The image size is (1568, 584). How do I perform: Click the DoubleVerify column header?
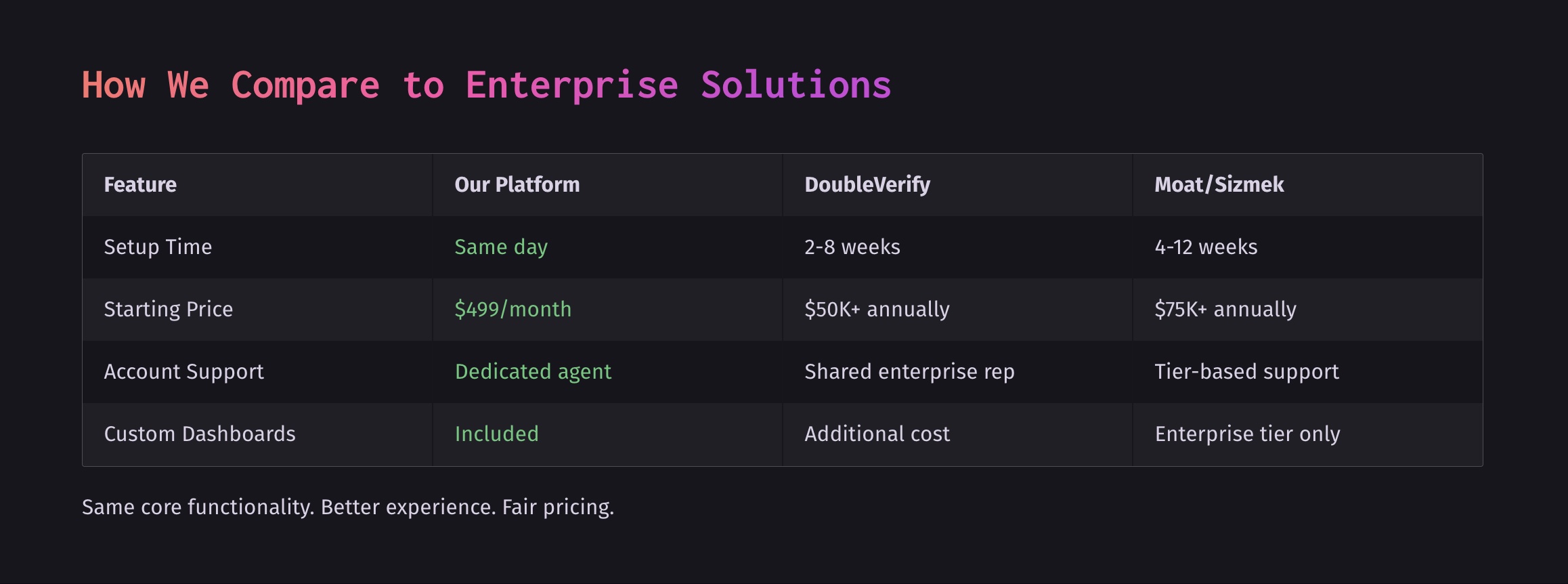point(867,185)
